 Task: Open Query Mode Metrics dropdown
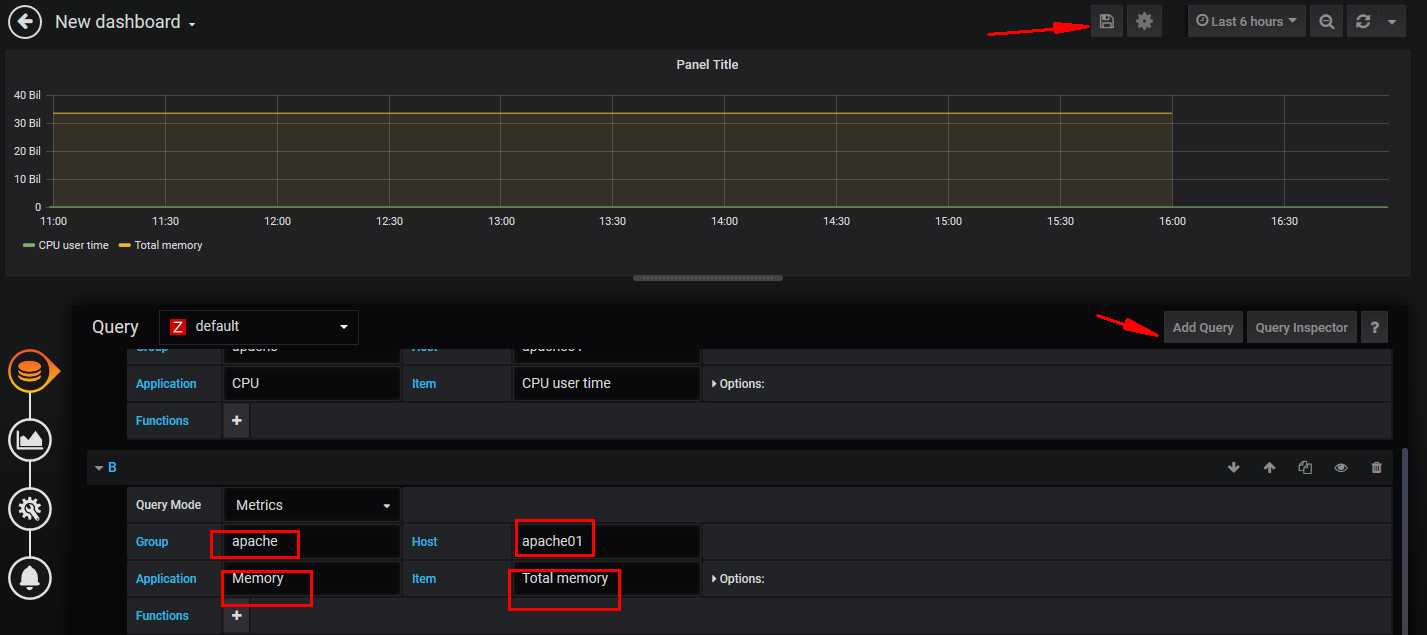[x=311, y=505]
